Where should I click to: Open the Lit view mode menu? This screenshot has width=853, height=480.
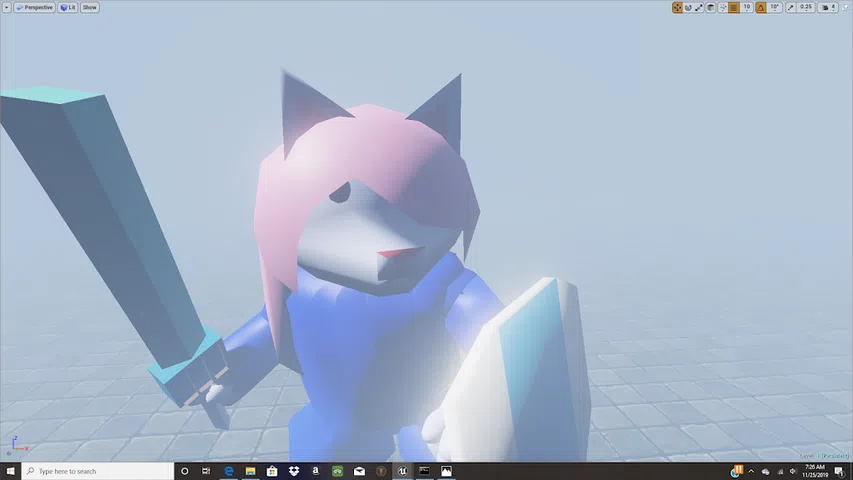(x=68, y=8)
